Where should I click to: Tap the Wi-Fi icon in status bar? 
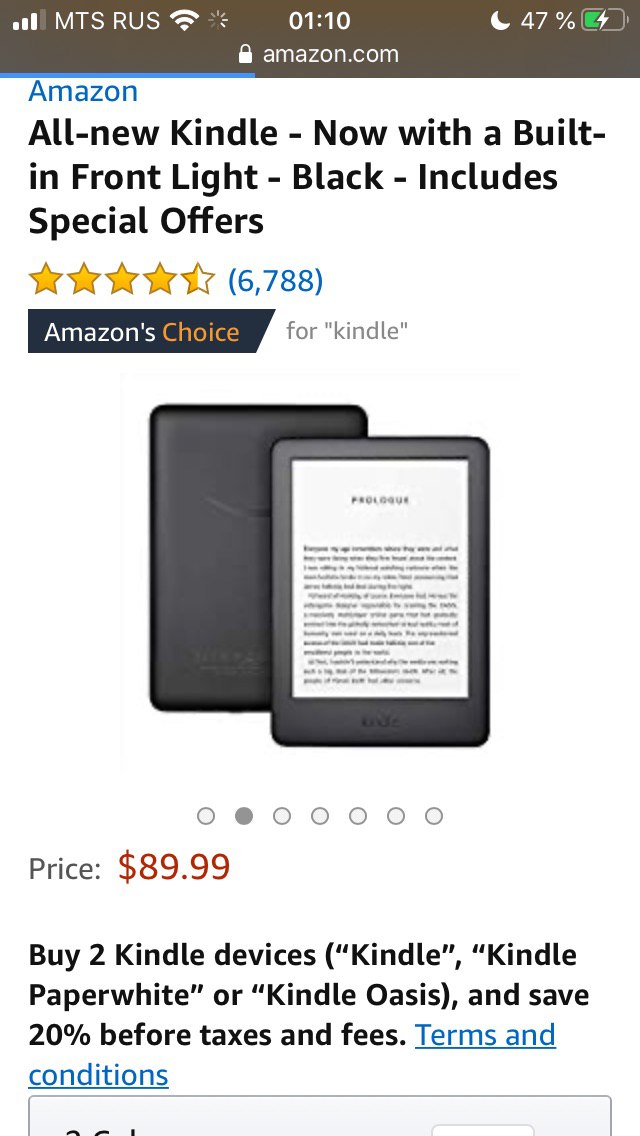pyautogui.click(x=185, y=20)
